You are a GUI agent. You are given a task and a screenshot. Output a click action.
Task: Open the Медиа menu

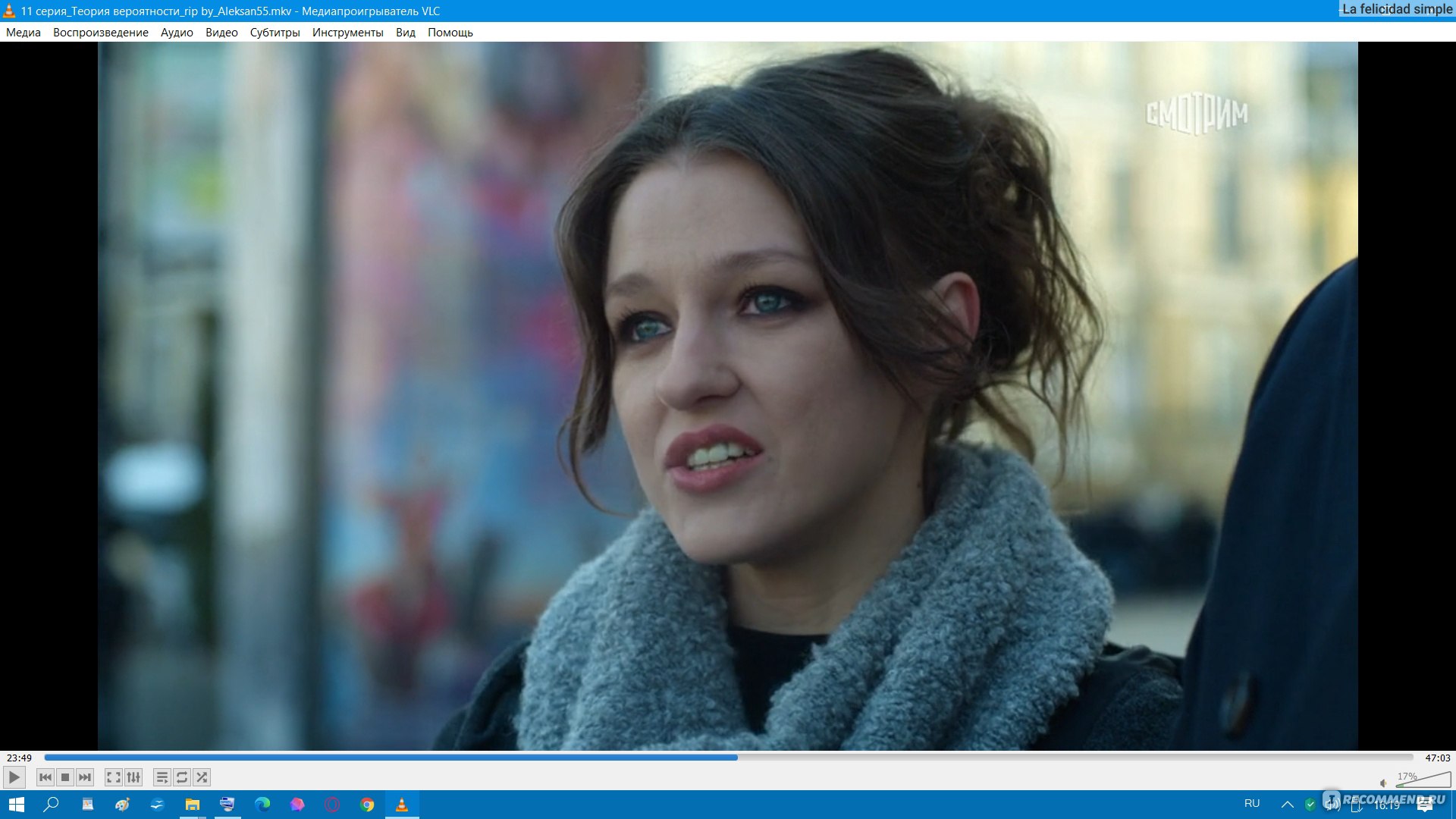[x=24, y=33]
